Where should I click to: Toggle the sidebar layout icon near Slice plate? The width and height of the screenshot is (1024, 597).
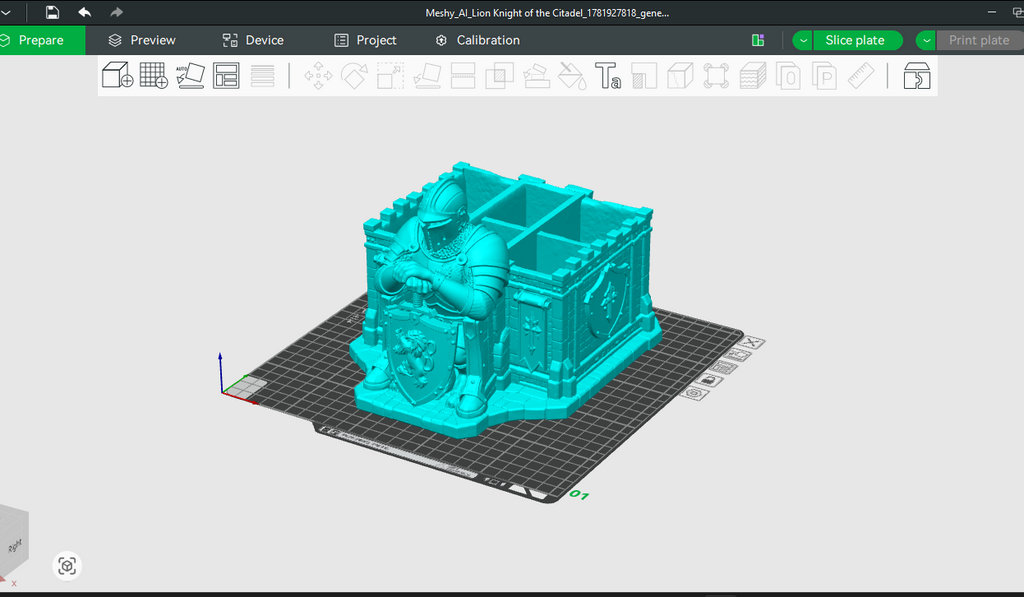pyautogui.click(x=758, y=40)
